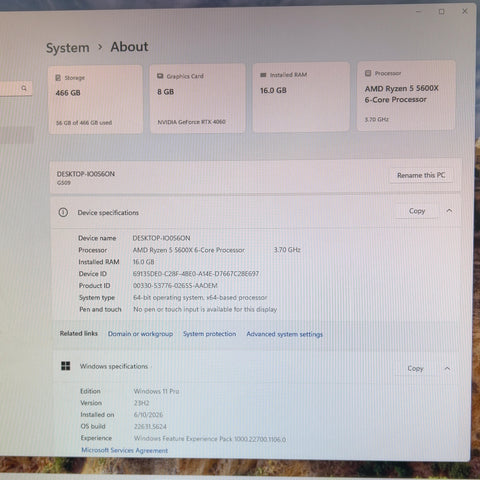The image size is (480, 480).
Task: Select the Device name value in specifications
Action: (161, 238)
